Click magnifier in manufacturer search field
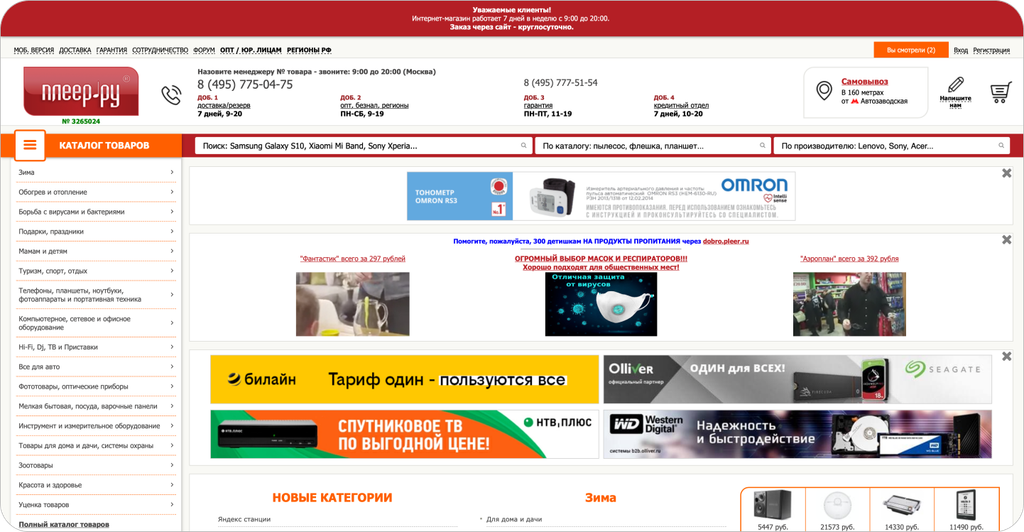 [x=1001, y=146]
